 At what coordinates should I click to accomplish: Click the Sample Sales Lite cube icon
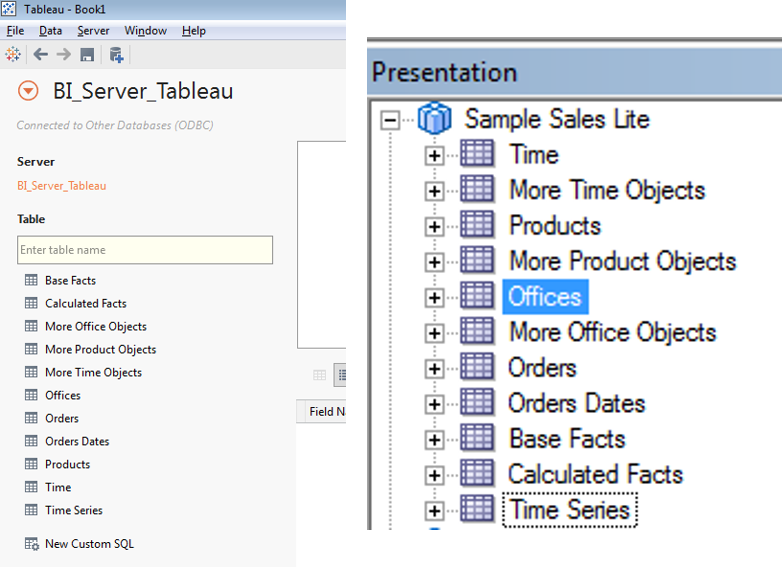[434, 119]
